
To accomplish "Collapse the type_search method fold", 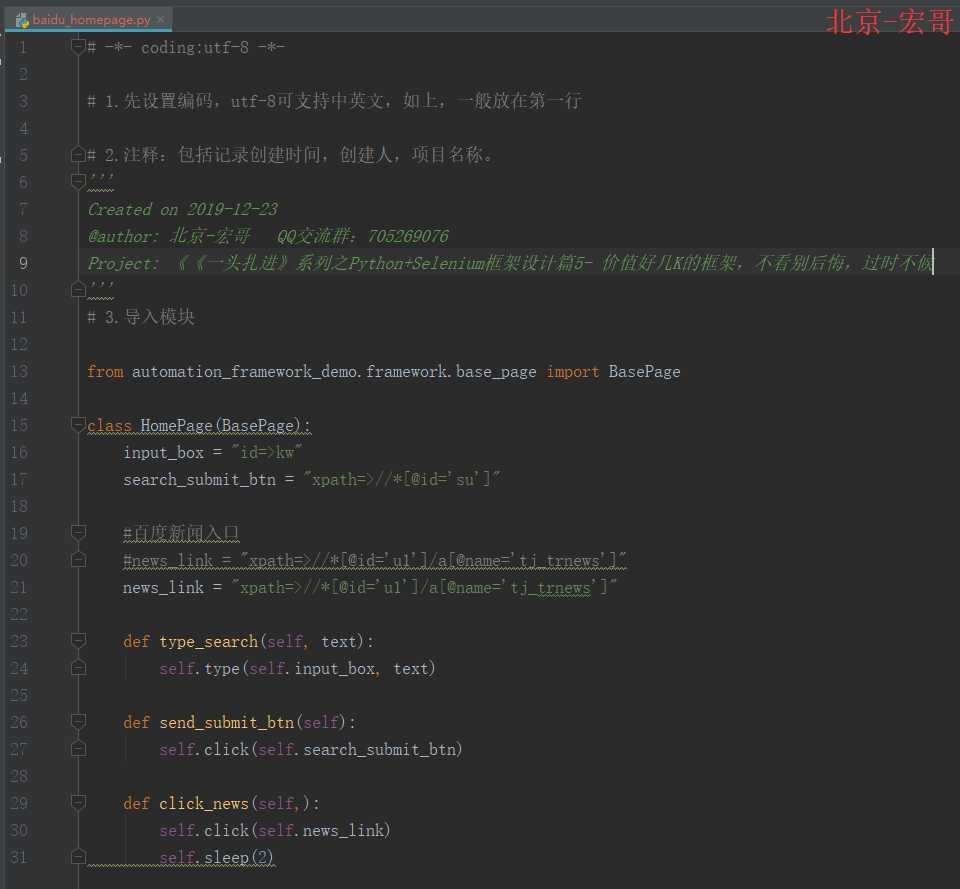I will click(x=78, y=640).
